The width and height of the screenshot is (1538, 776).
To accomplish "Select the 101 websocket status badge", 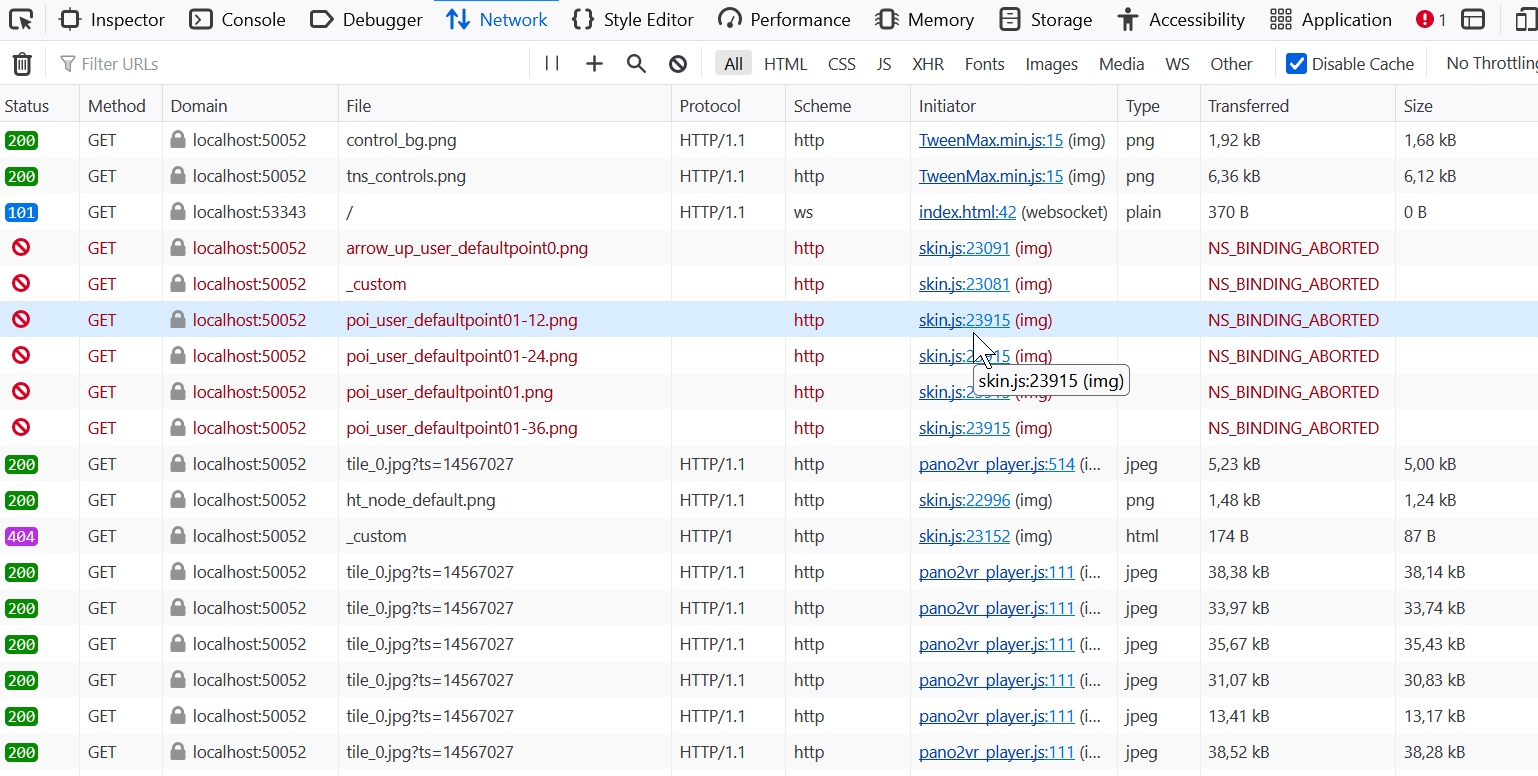I will coord(21,212).
